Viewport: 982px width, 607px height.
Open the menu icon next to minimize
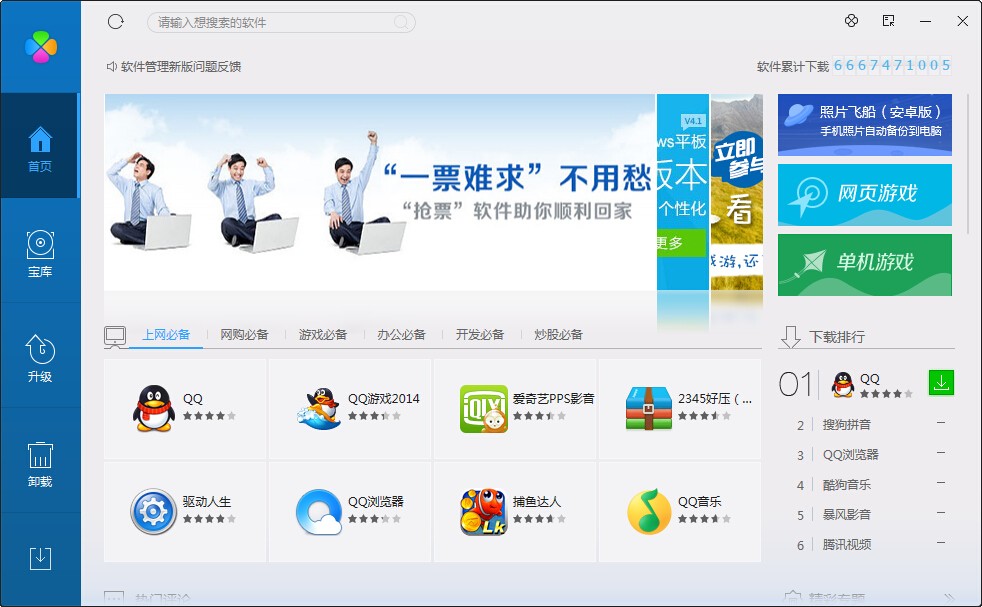pos(888,21)
